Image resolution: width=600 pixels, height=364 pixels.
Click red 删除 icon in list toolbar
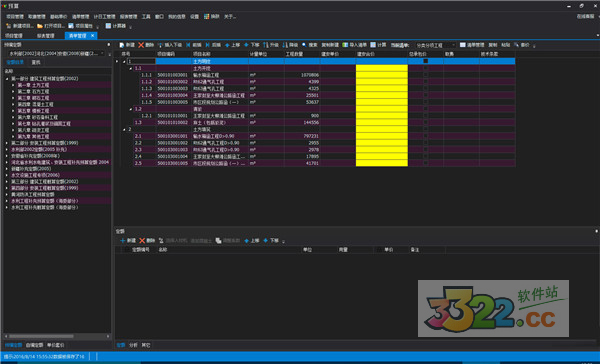(141, 45)
